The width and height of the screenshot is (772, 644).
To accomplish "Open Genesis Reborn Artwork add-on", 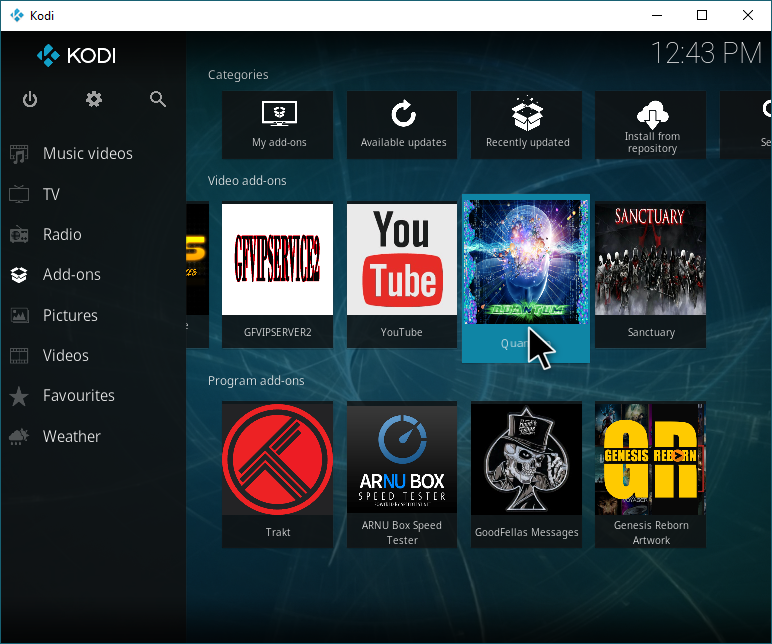I will pos(650,475).
